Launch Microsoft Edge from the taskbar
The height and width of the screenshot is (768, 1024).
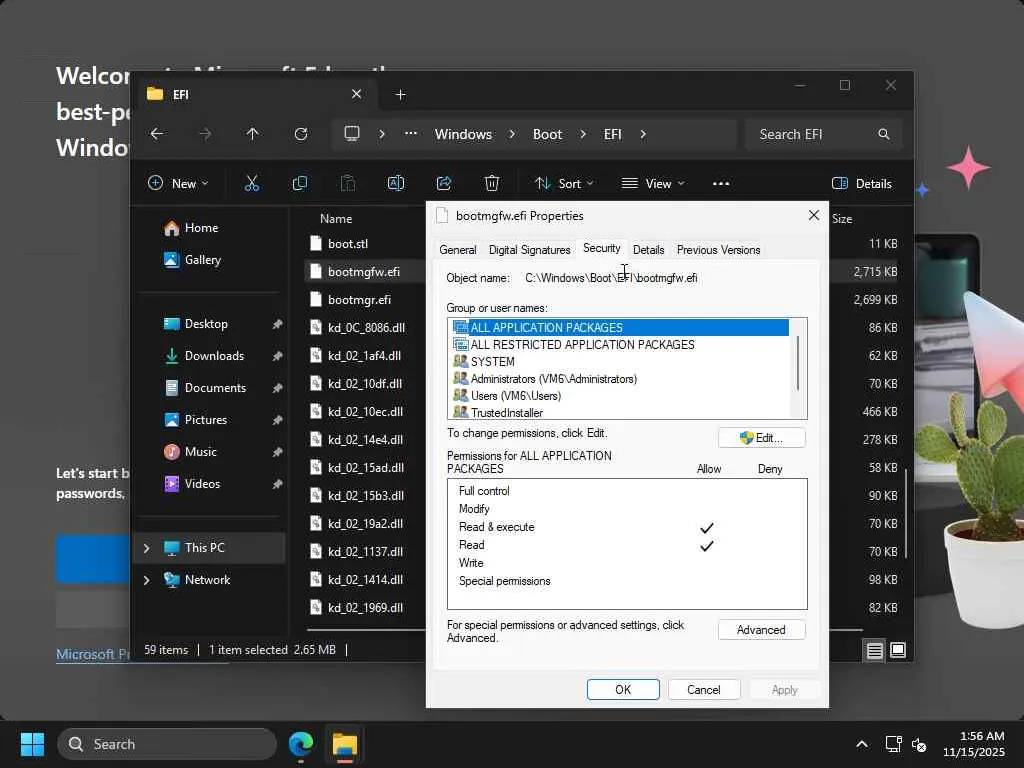pyautogui.click(x=301, y=744)
